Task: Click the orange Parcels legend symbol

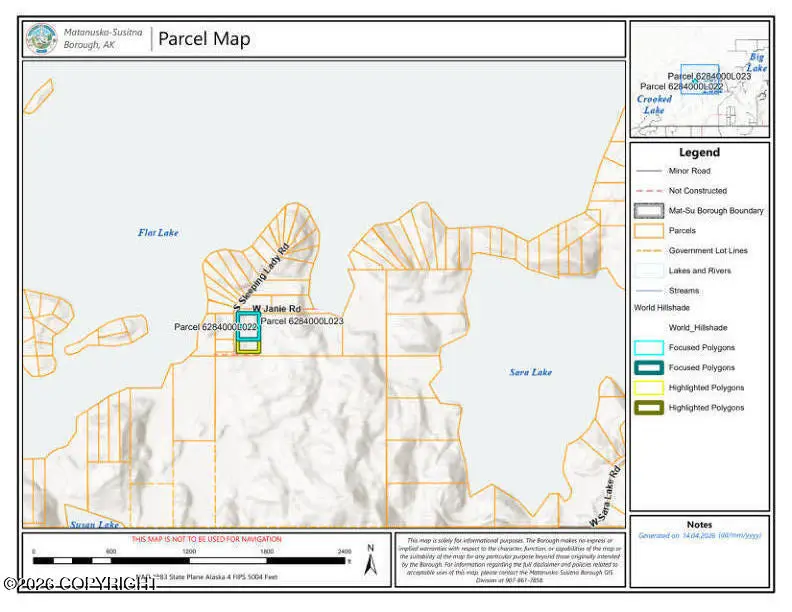Action: click(648, 231)
